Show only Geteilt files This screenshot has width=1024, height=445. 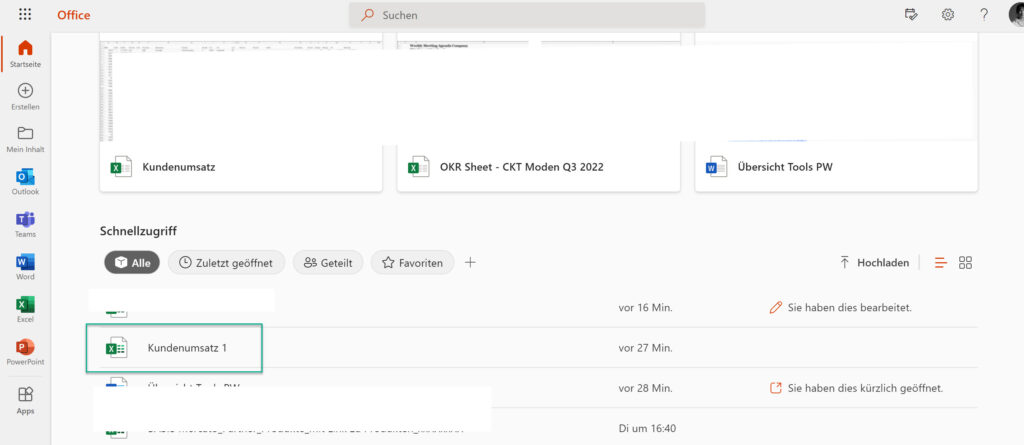pyautogui.click(x=328, y=263)
